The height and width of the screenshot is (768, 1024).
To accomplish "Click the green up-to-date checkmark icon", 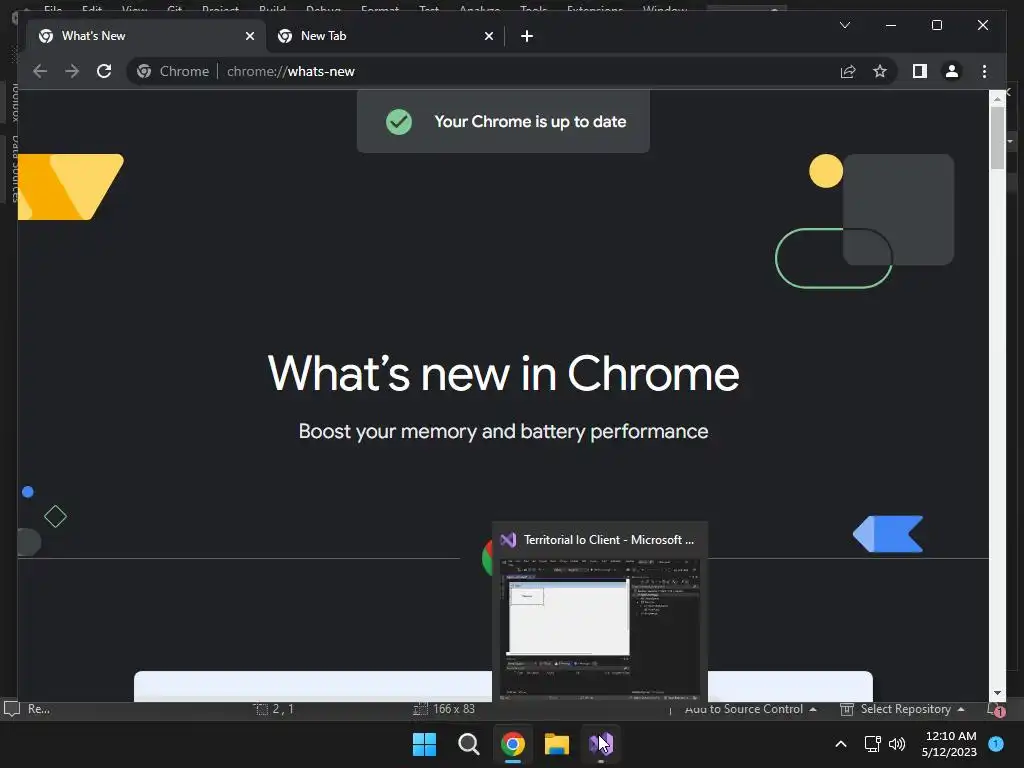I will click(x=399, y=121).
